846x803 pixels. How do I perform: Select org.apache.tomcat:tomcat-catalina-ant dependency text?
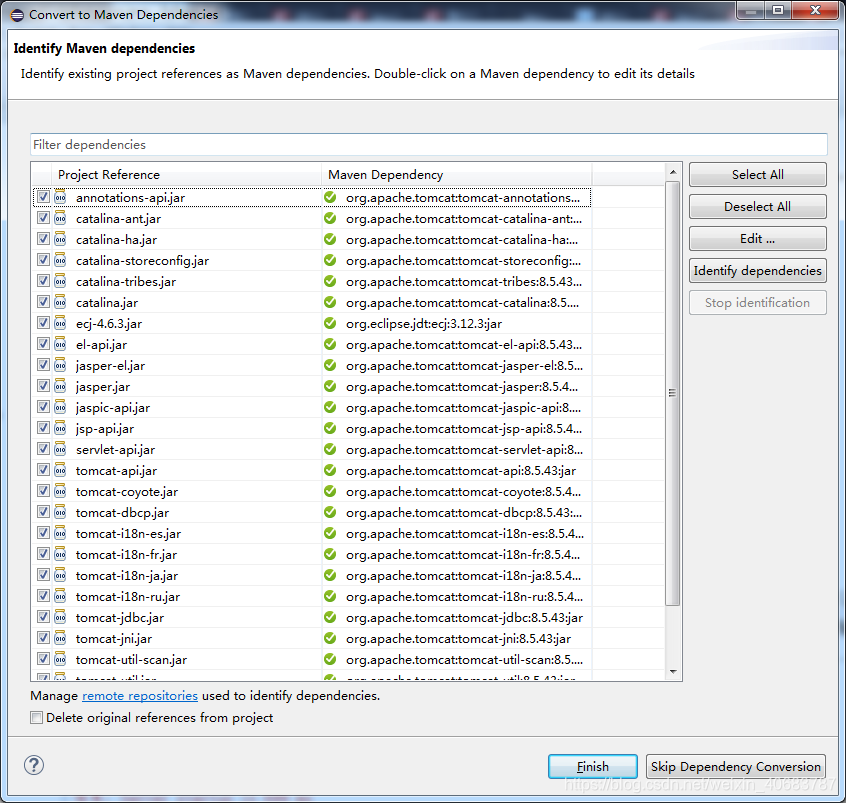click(x=464, y=219)
